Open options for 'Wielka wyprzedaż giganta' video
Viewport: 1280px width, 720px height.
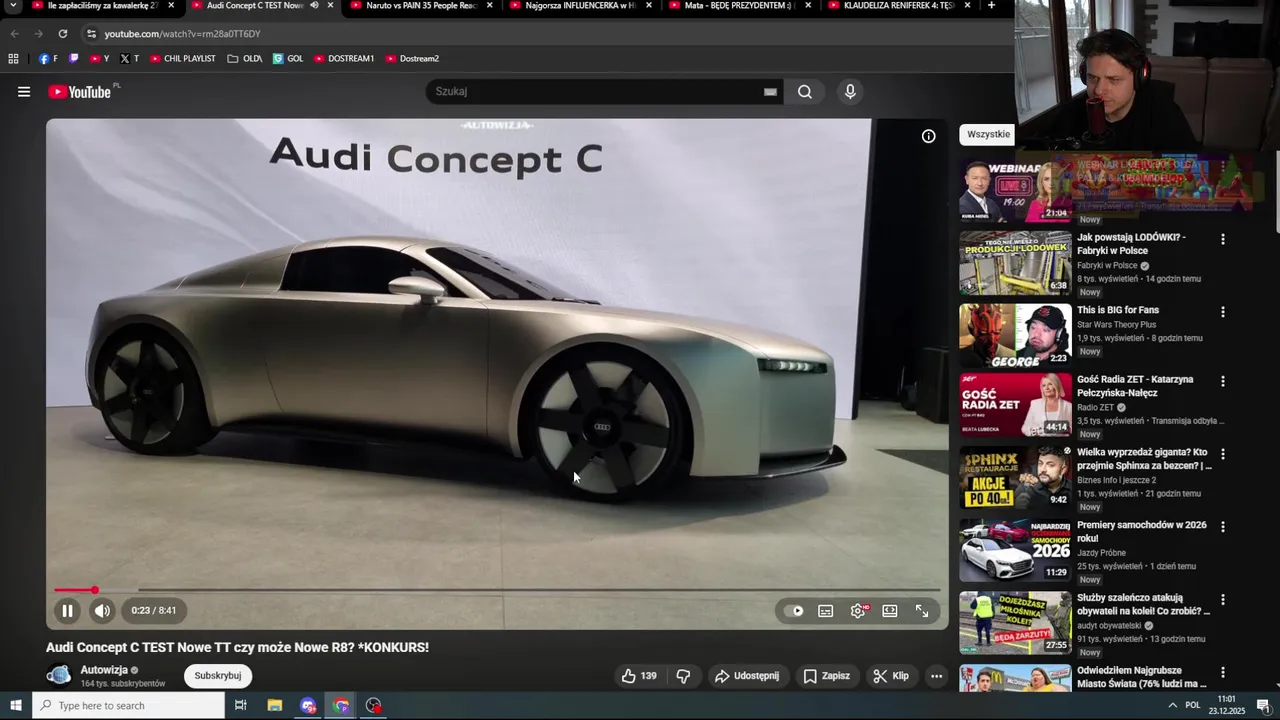(x=1222, y=454)
